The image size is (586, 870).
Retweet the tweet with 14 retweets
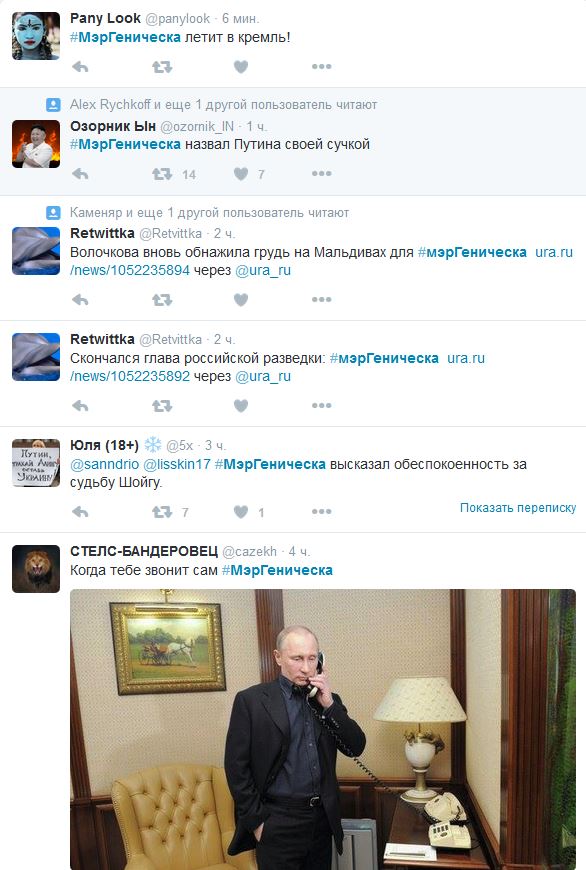click(x=162, y=174)
